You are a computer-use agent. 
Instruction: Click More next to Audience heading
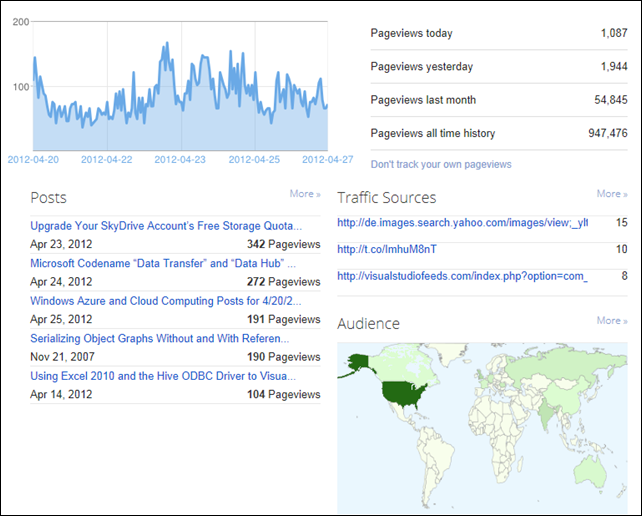pyautogui.click(x=612, y=320)
